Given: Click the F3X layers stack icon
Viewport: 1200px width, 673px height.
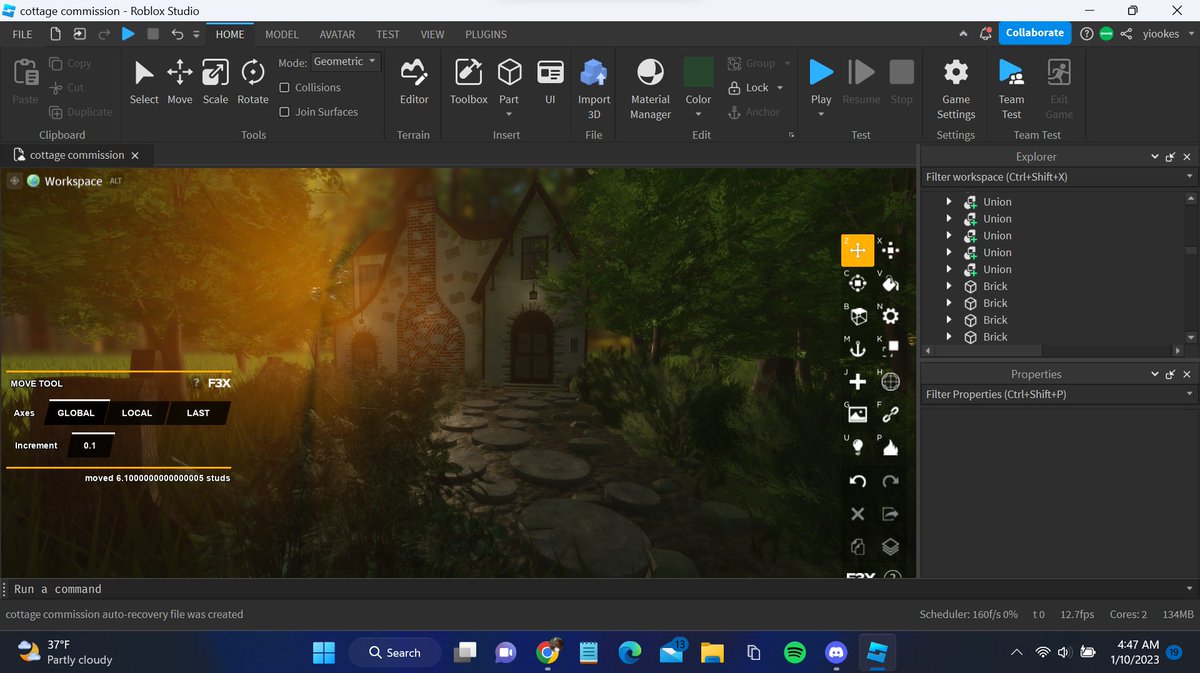Looking at the screenshot, I should pyautogui.click(x=890, y=546).
